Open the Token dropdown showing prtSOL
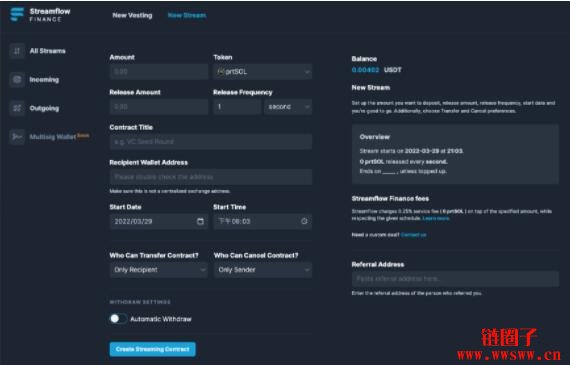Screen dimensions: 570x365 click(x=262, y=72)
